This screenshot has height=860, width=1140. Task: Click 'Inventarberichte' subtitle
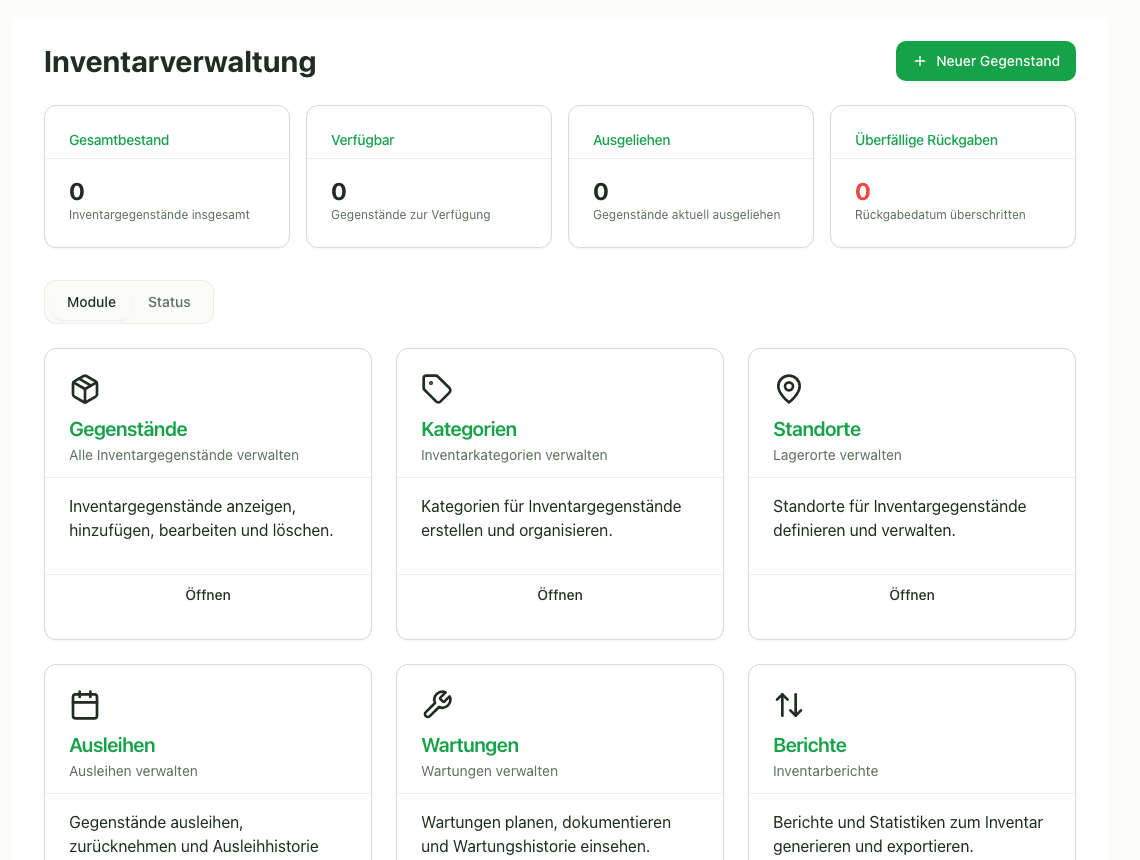coord(825,771)
